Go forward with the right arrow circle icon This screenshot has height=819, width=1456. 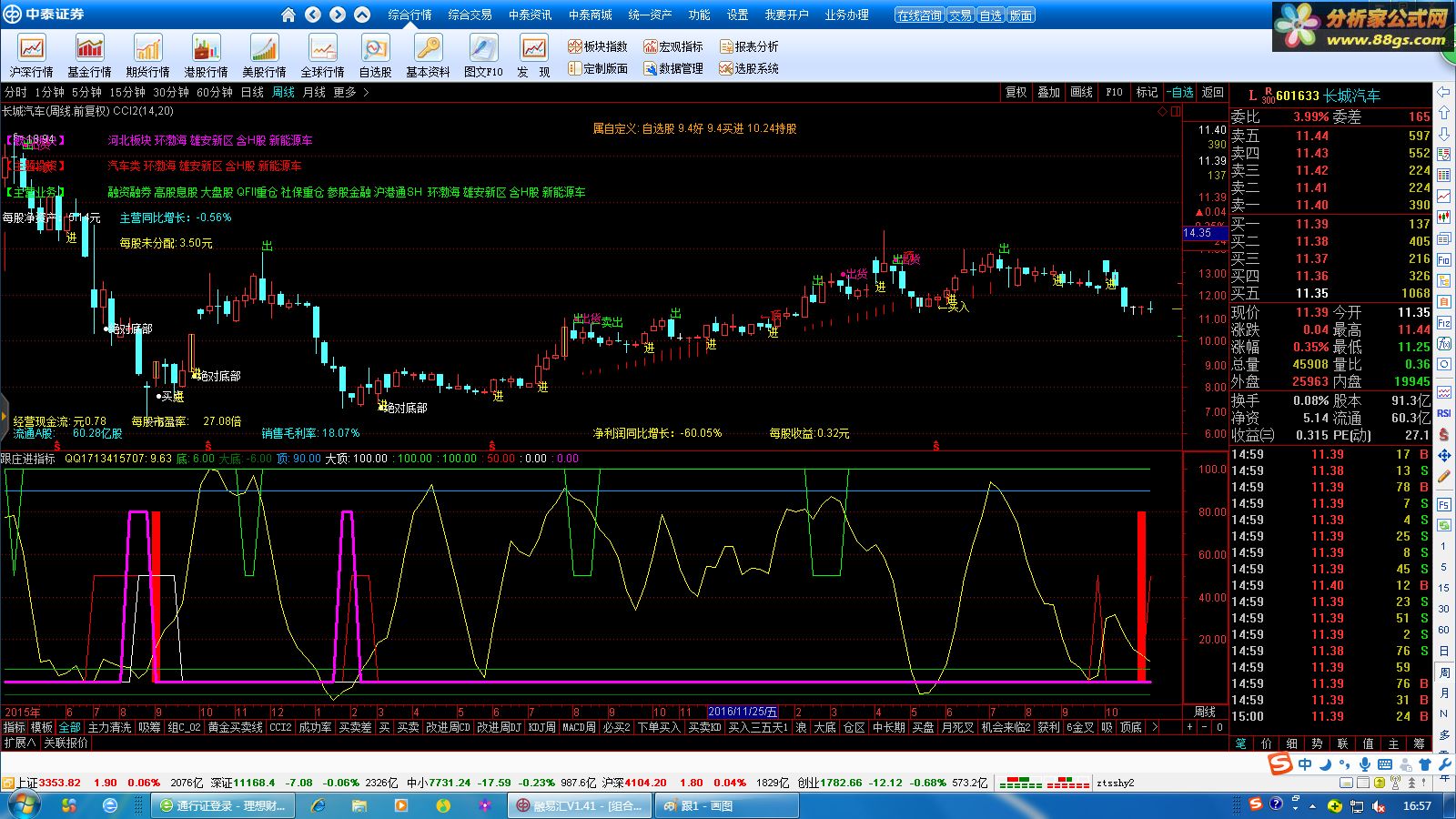[338, 15]
